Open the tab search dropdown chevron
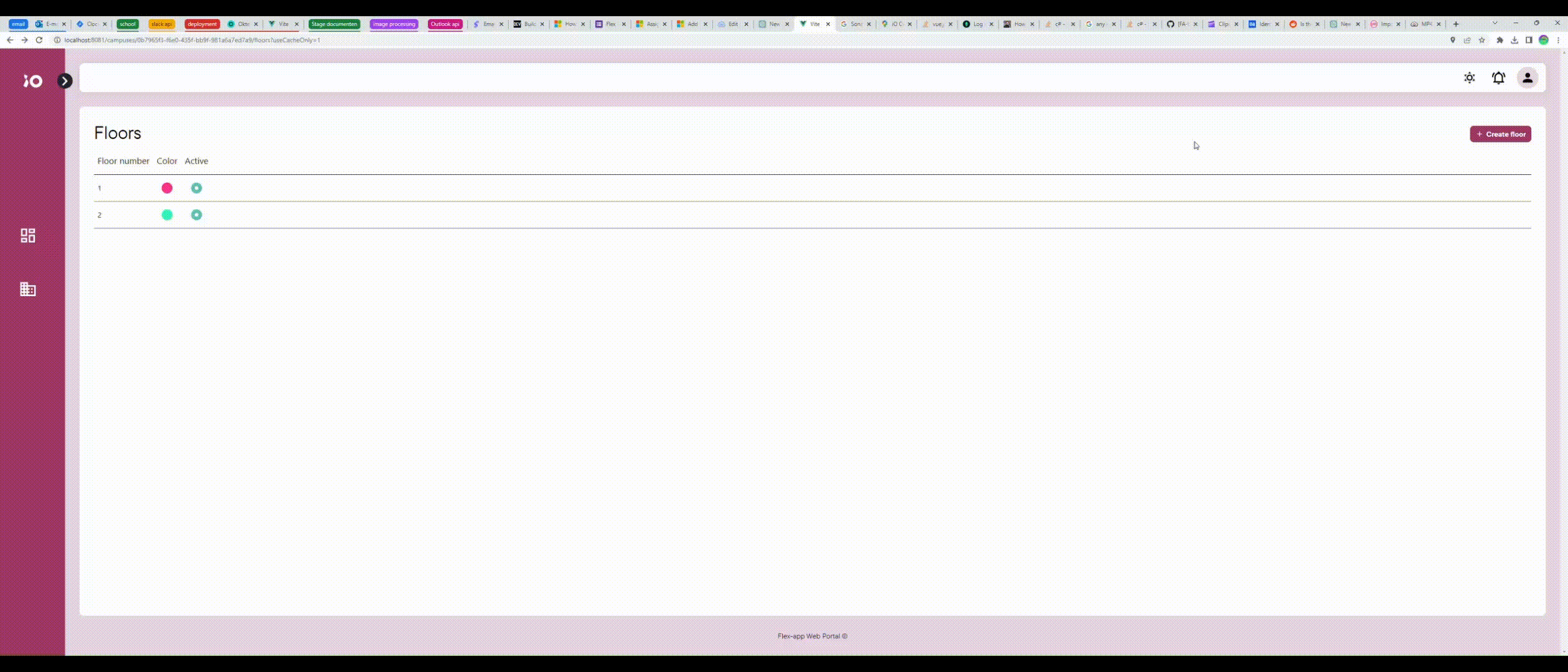The image size is (1568, 672). pos(1495,23)
